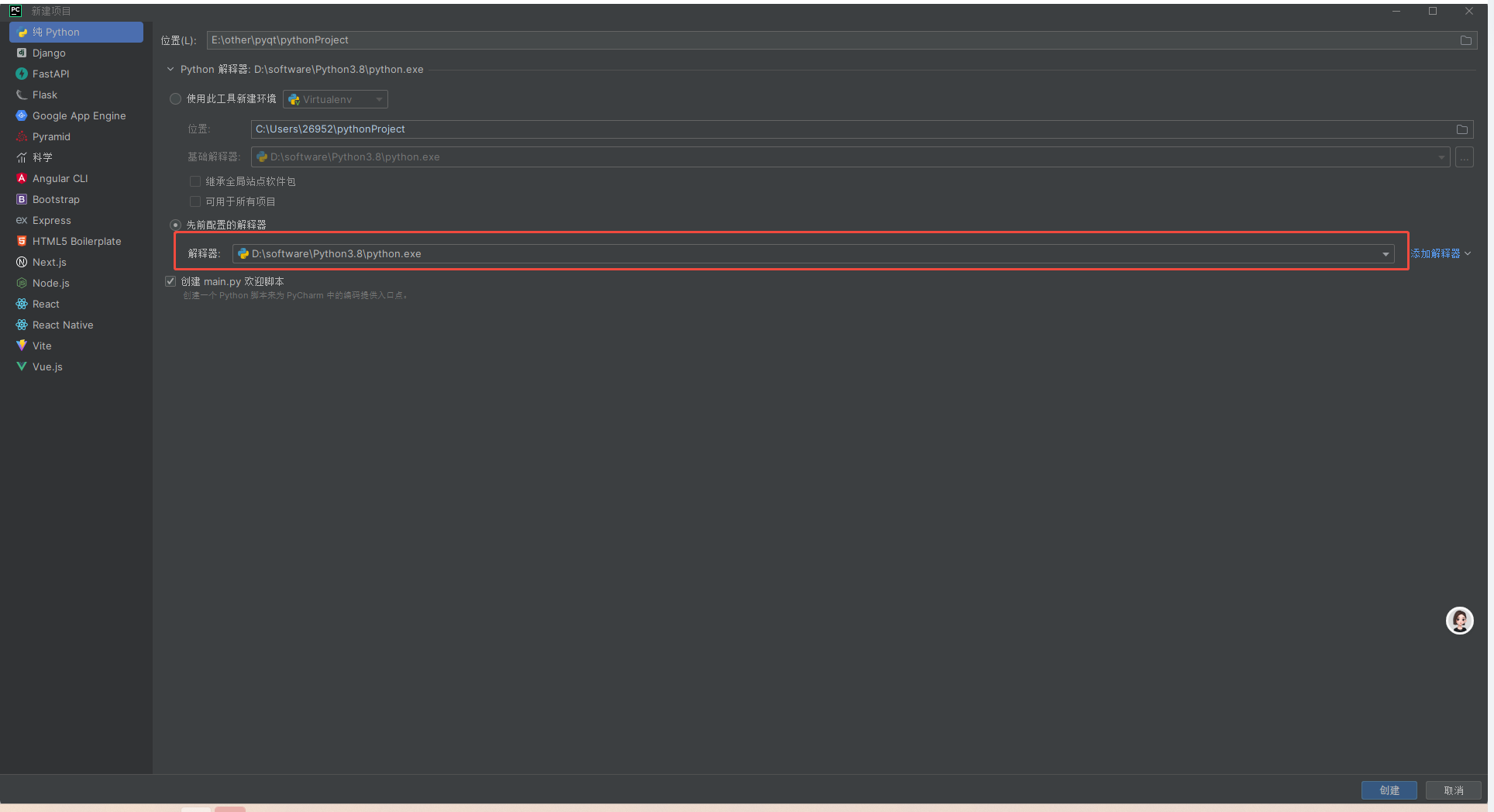This screenshot has width=1494, height=812.
Task: Click the Pyramid icon
Action: point(22,136)
